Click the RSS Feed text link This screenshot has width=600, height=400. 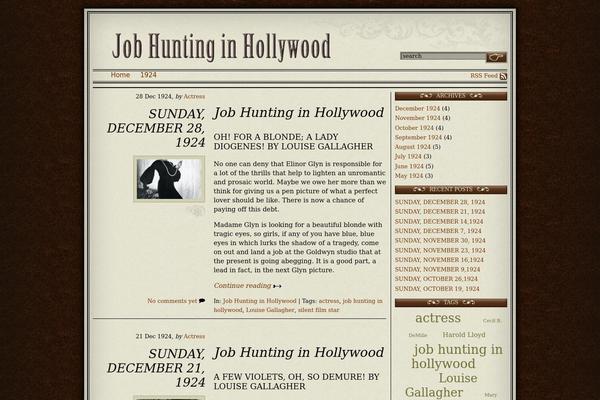point(484,76)
